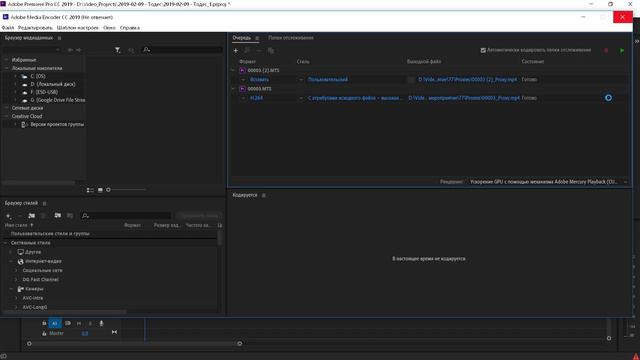Toggle the S solo button on A1 track
Image resolution: width=640 pixels, height=360 pixels.
(90, 323)
